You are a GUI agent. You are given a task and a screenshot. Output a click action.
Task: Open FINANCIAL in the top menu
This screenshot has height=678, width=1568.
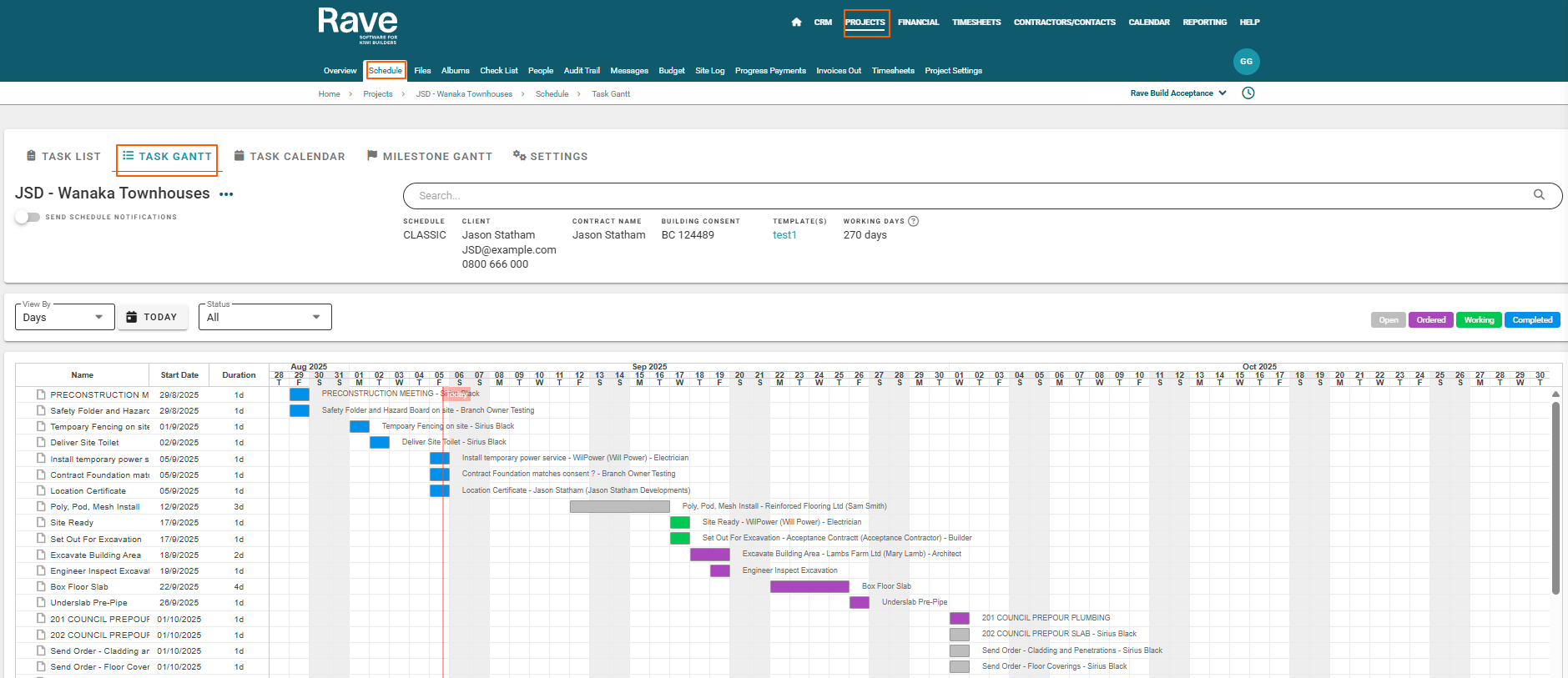[918, 23]
